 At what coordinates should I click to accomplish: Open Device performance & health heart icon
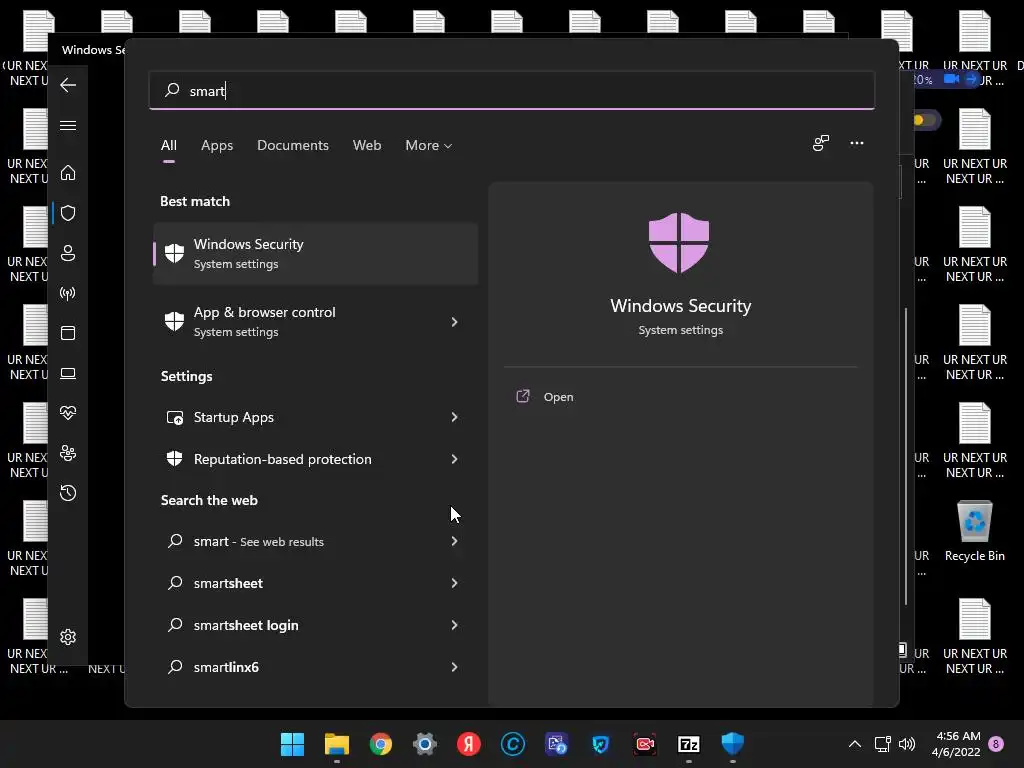68,413
